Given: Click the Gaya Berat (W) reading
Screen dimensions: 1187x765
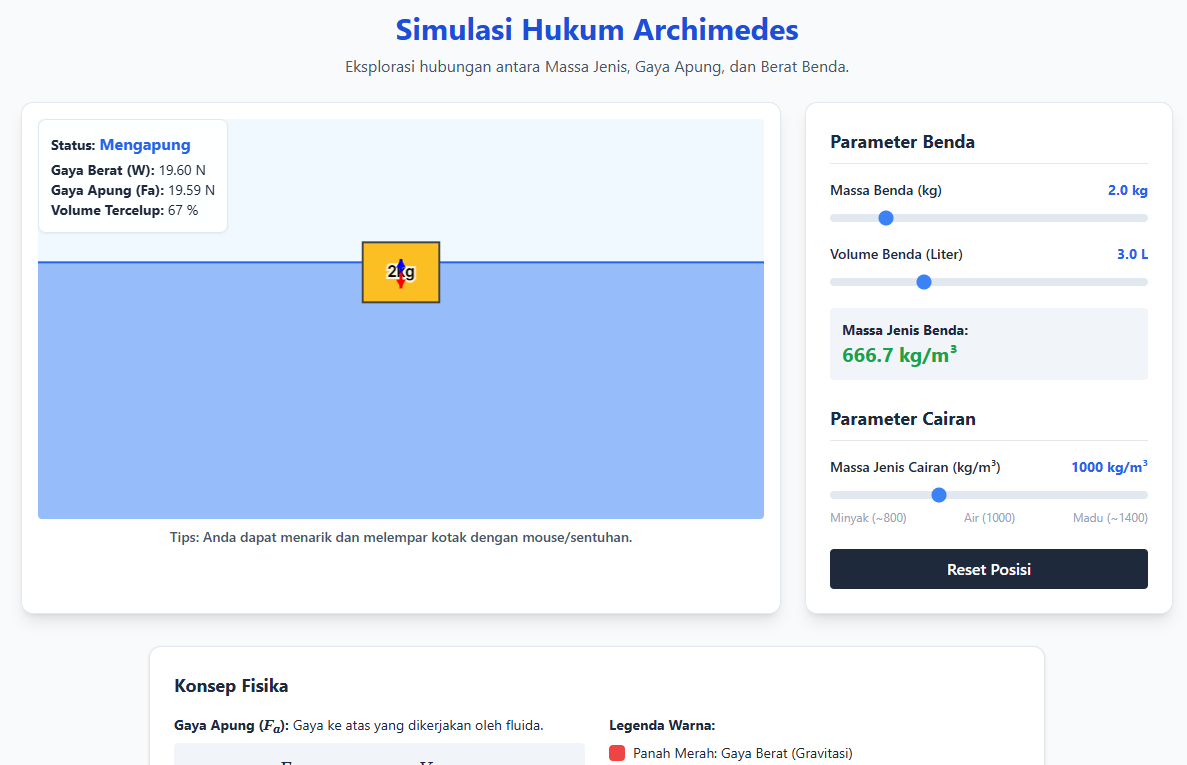Looking at the screenshot, I should pyautogui.click(x=128, y=170).
